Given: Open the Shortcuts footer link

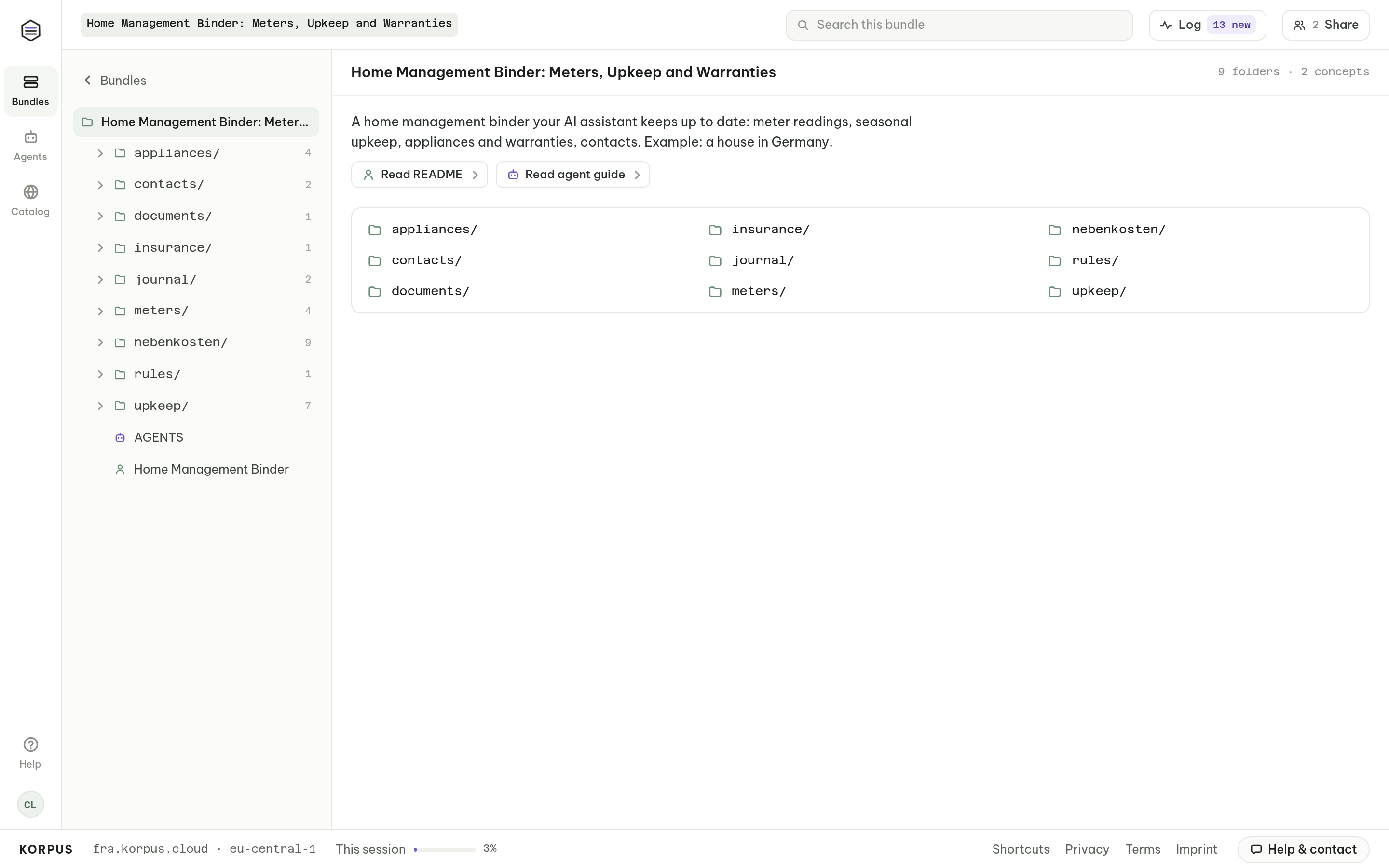Looking at the screenshot, I should (1021, 849).
